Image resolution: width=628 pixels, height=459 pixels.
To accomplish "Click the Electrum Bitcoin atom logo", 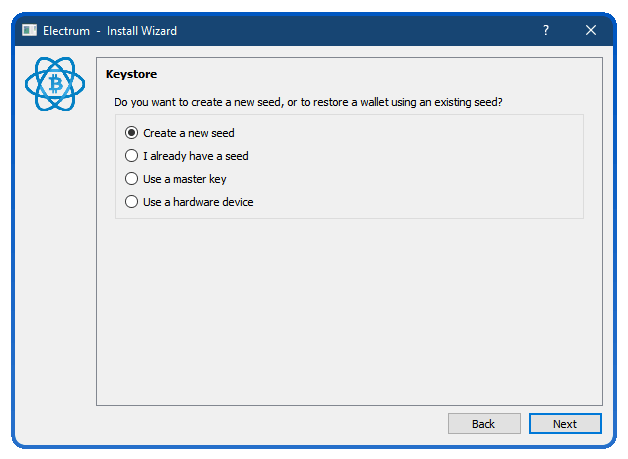I will point(55,84).
